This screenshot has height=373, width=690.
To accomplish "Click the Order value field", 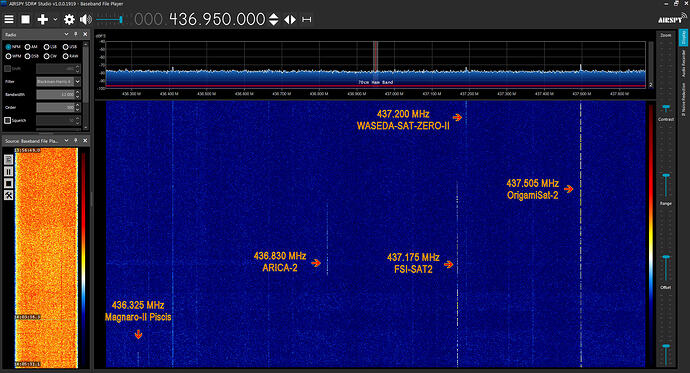I will 55,107.
